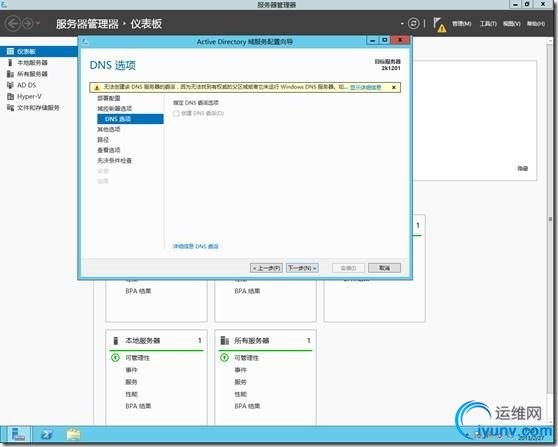Go to the 查看选项 wizard step

coord(109,150)
